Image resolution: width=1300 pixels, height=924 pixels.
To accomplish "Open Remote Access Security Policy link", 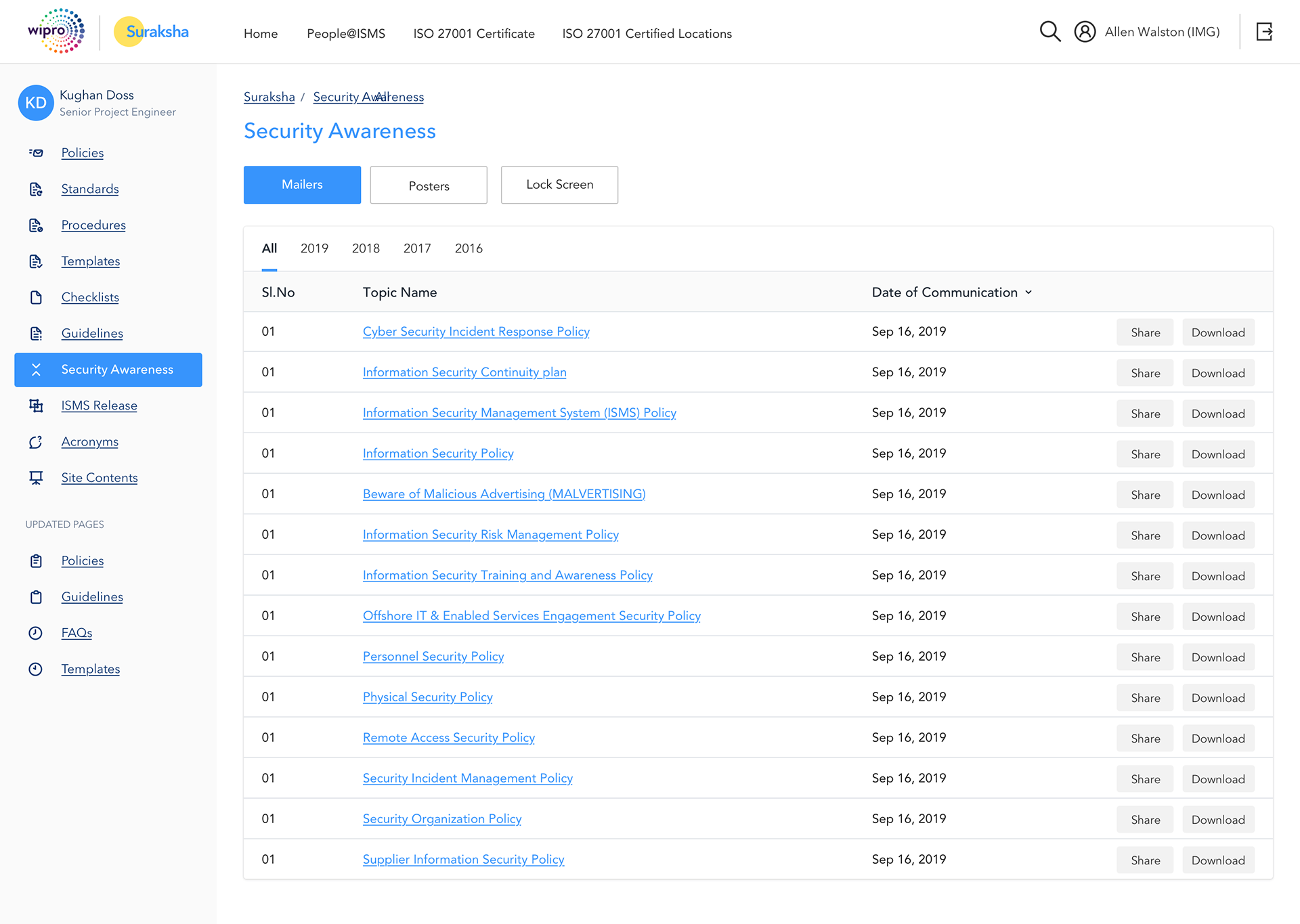I will 448,738.
